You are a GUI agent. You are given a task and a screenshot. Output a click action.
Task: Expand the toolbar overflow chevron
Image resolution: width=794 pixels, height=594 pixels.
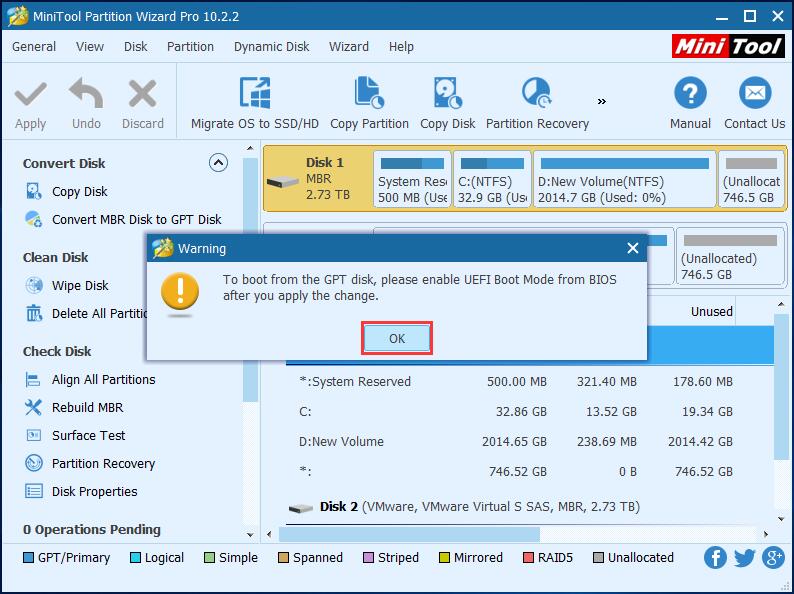point(602,101)
